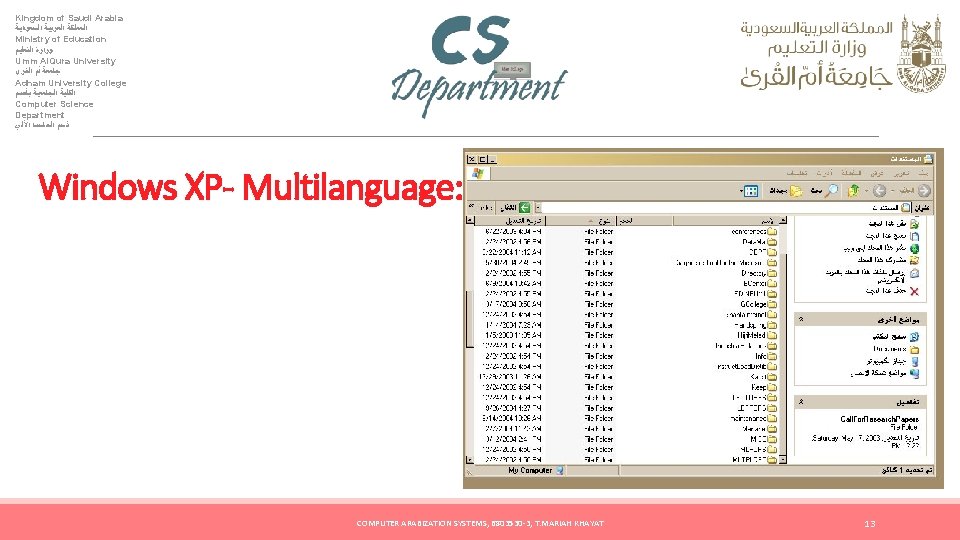The height and width of the screenshot is (540, 960).
Task: Click the Windows flag logo in menu bar
Action: 478,173
